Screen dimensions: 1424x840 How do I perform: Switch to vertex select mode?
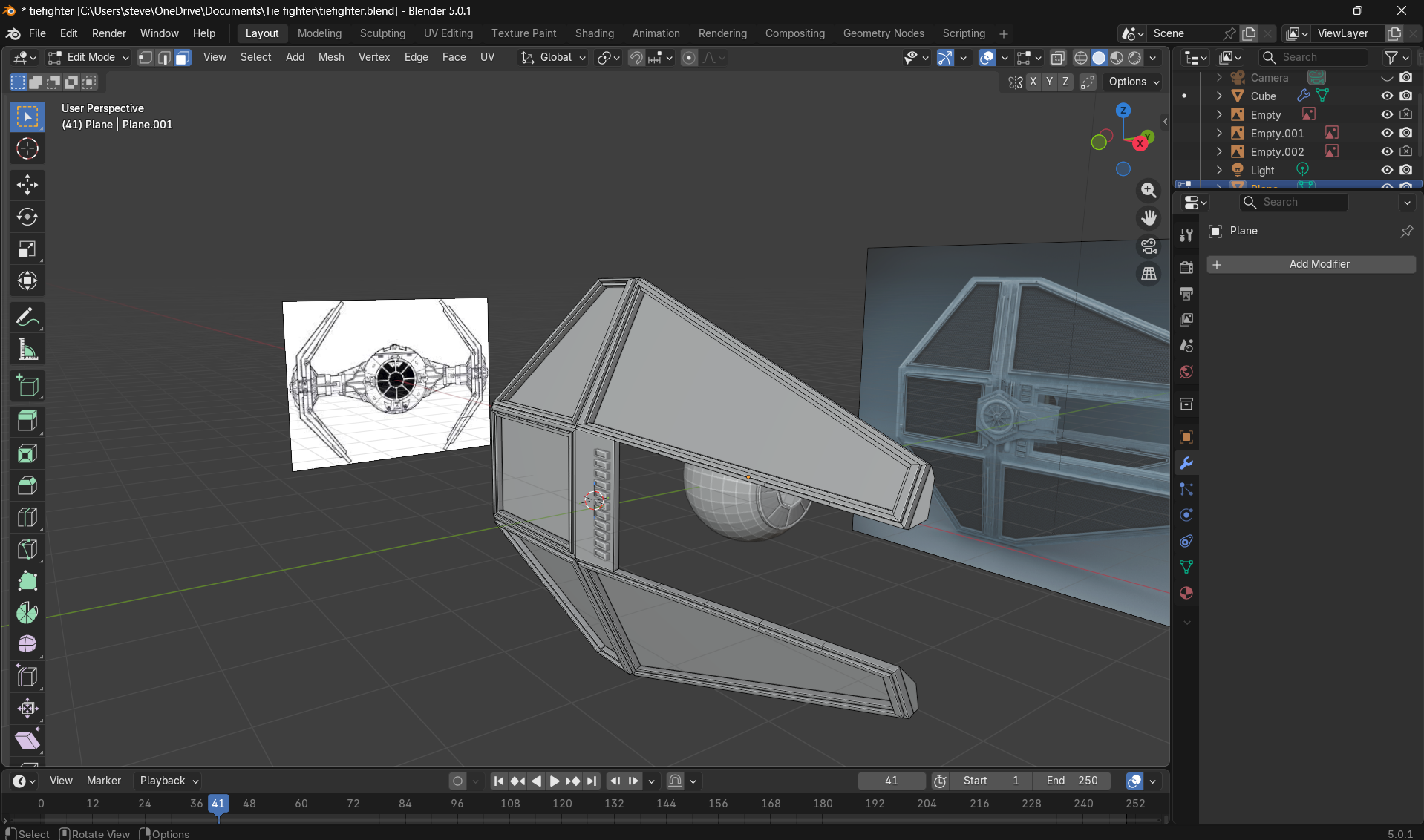point(146,58)
